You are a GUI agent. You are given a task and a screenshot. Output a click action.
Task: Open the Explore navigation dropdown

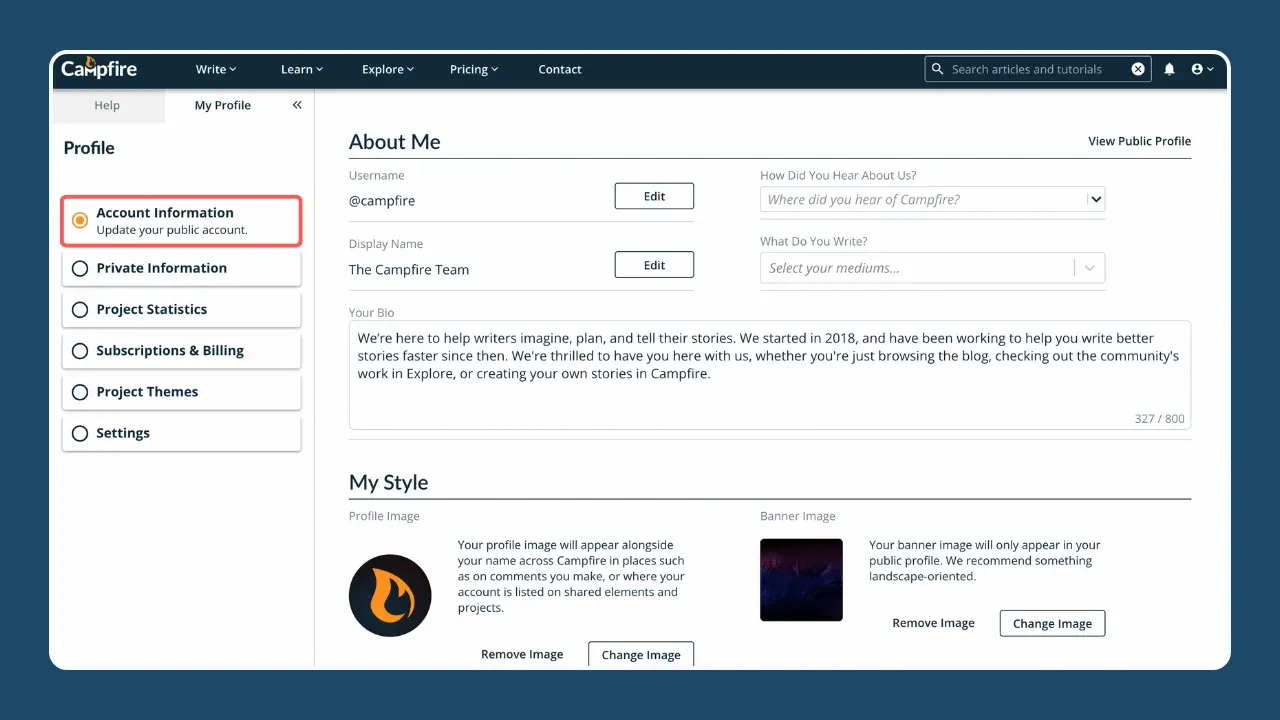(x=388, y=69)
